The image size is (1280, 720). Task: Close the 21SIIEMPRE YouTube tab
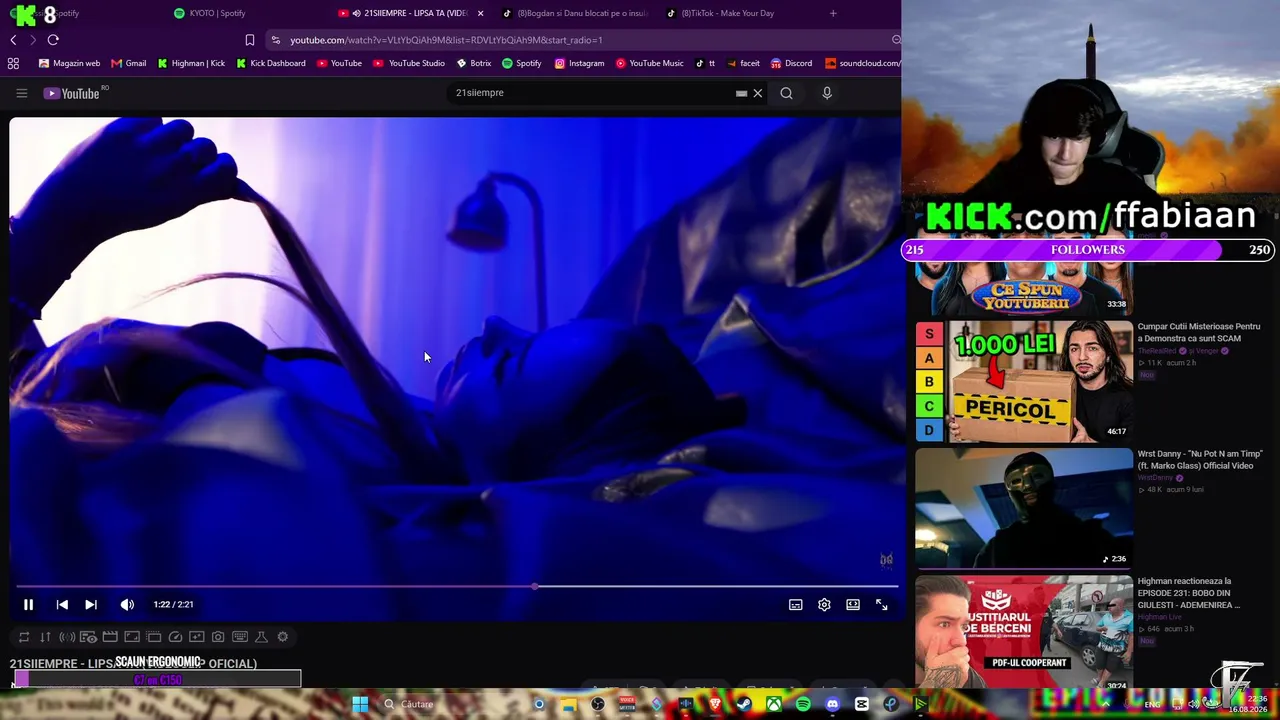[x=481, y=13]
